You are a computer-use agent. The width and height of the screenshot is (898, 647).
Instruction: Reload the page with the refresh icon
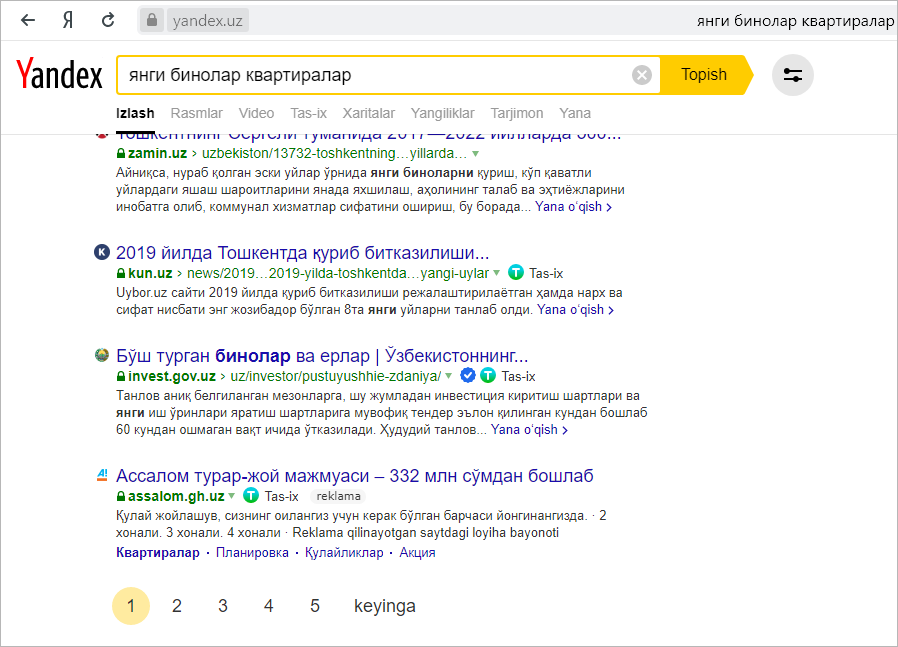[x=108, y=21]
